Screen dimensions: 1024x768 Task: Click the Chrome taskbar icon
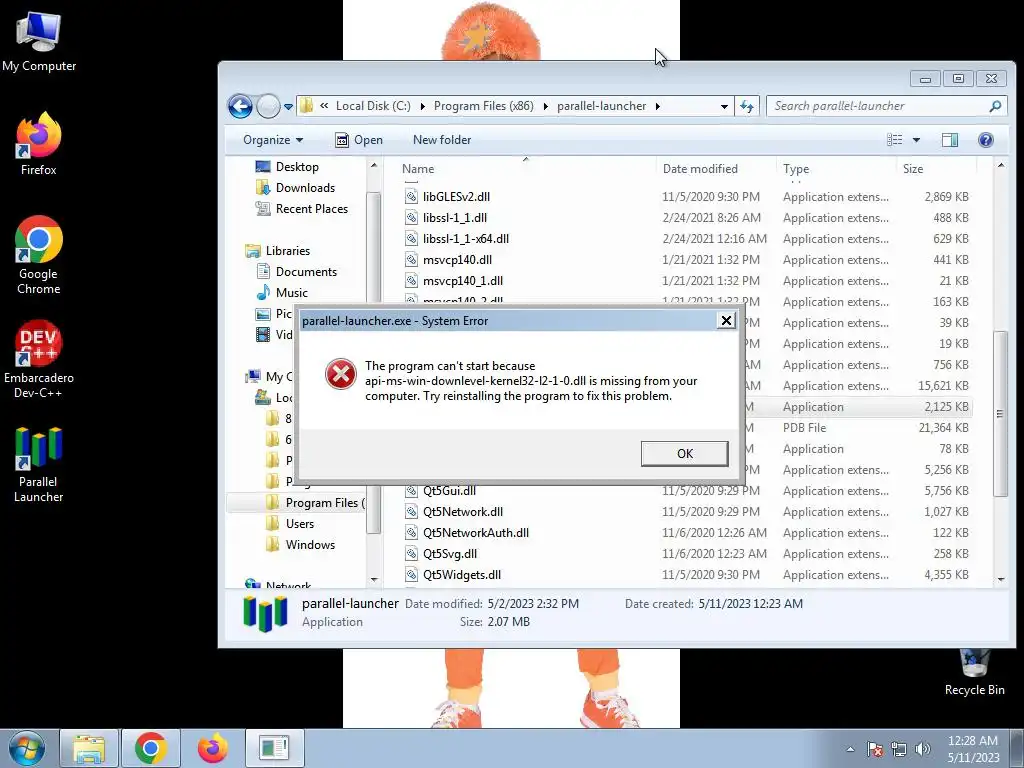tap(151, 748)
